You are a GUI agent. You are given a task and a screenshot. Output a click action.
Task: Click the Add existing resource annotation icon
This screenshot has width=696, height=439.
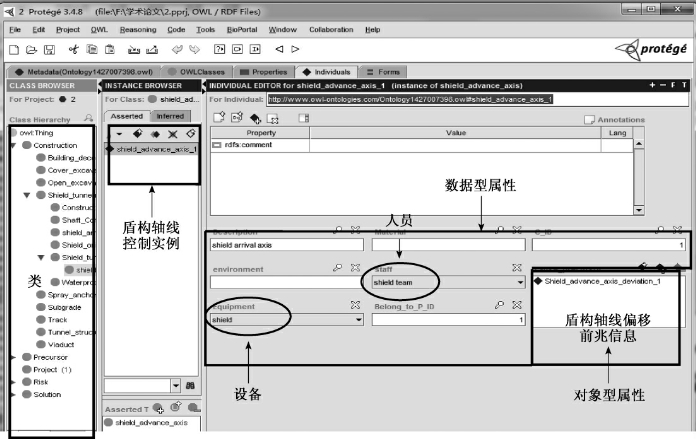(255, 118)
